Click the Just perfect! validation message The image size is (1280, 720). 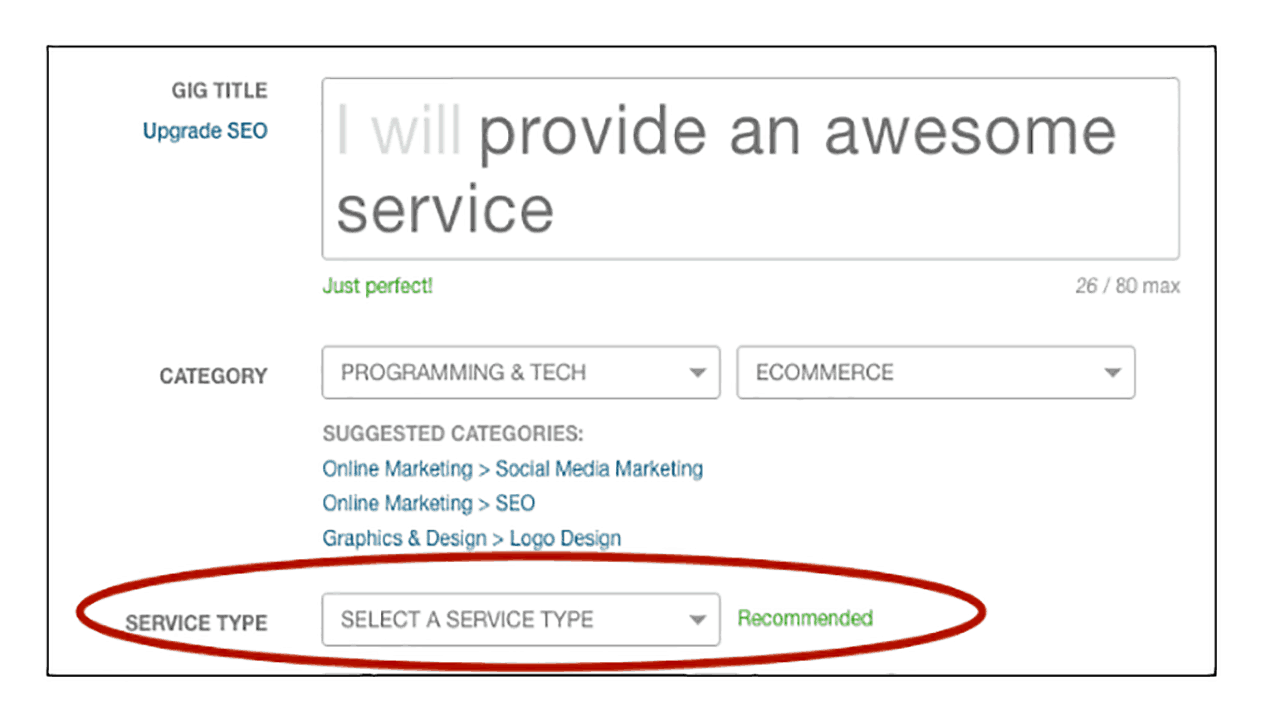tap(377, 287)
